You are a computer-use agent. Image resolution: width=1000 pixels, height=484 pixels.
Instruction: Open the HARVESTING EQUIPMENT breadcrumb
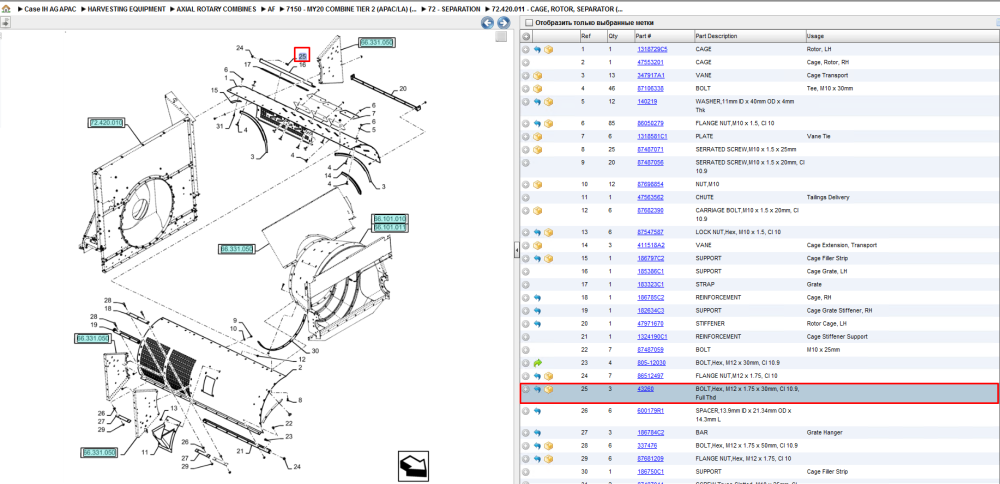126,10
